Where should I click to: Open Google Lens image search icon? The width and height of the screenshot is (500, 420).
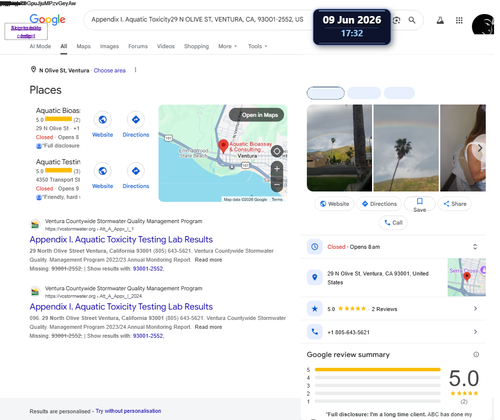[396, 20]
